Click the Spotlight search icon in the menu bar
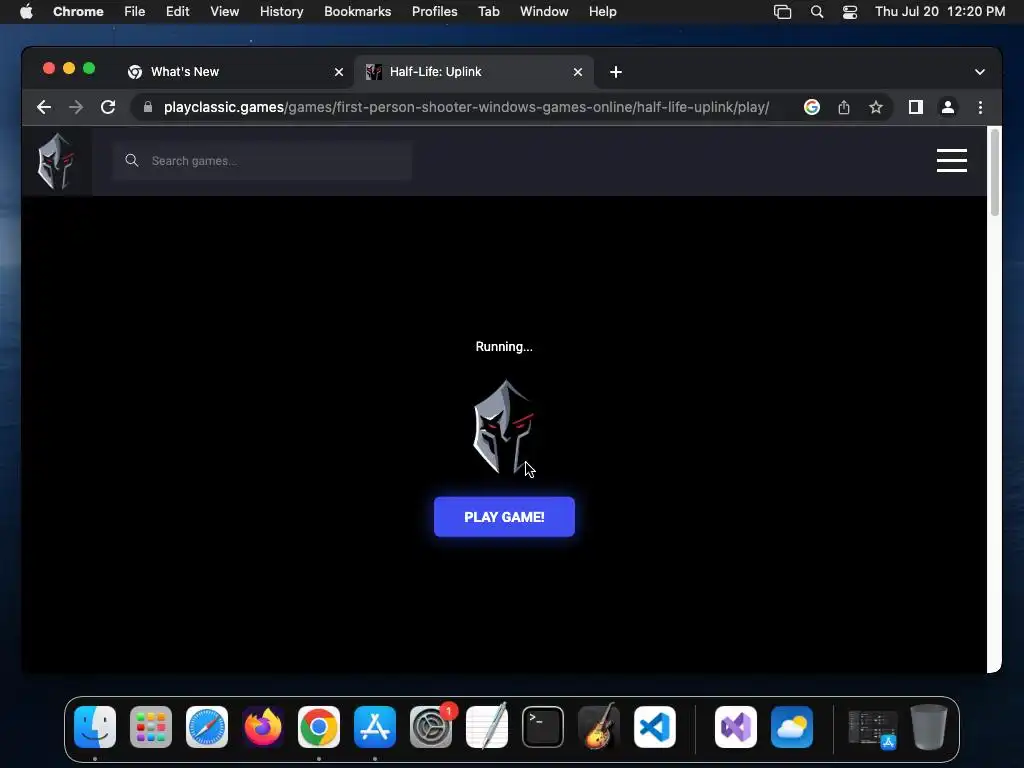The height and width of the screenshot is (768, 1024). point(816,12)
